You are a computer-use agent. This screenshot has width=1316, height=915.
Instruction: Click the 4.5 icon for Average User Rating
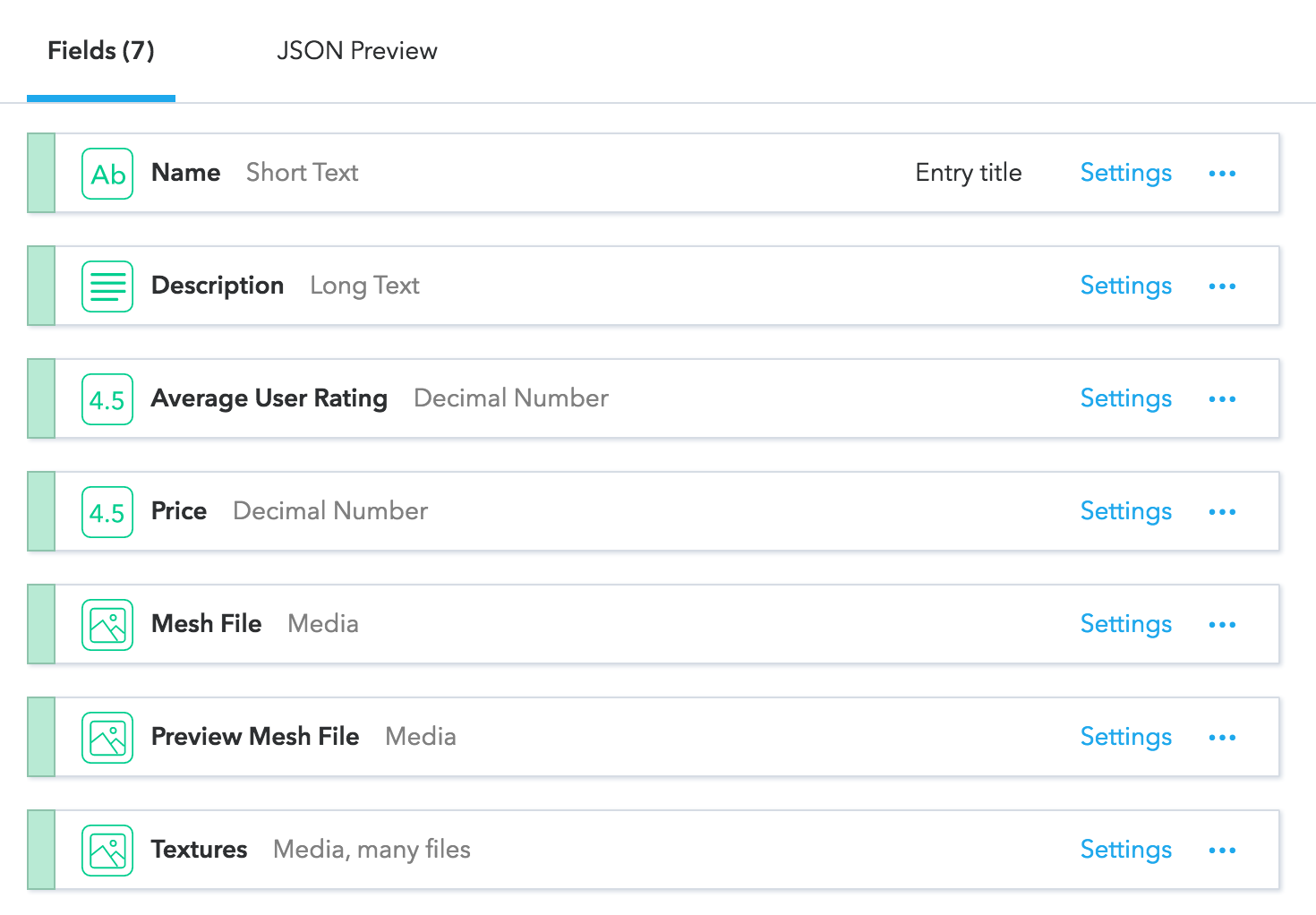click(107, 399)
